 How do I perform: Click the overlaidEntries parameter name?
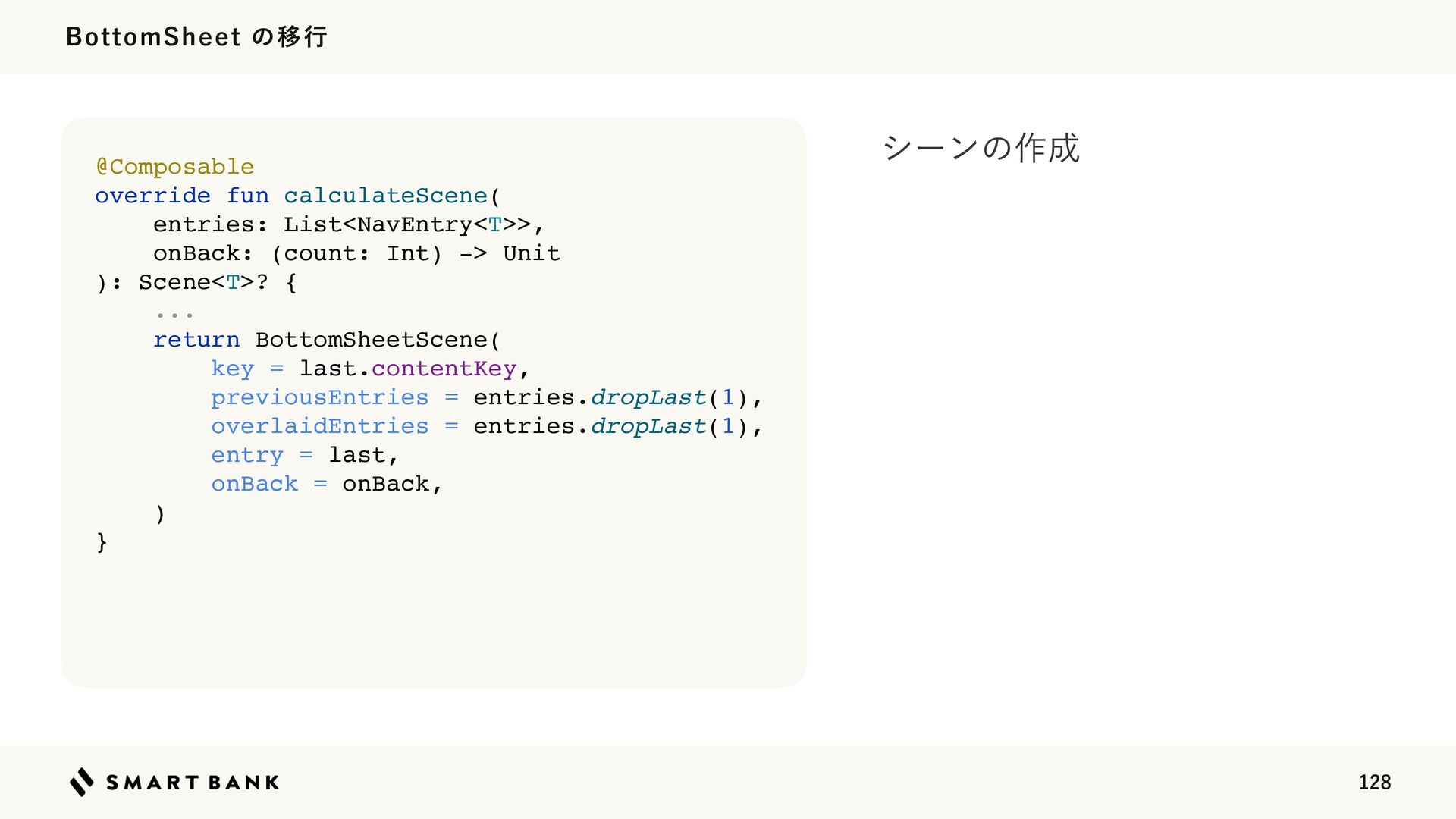pyautogui.click(x=320, y=426)
